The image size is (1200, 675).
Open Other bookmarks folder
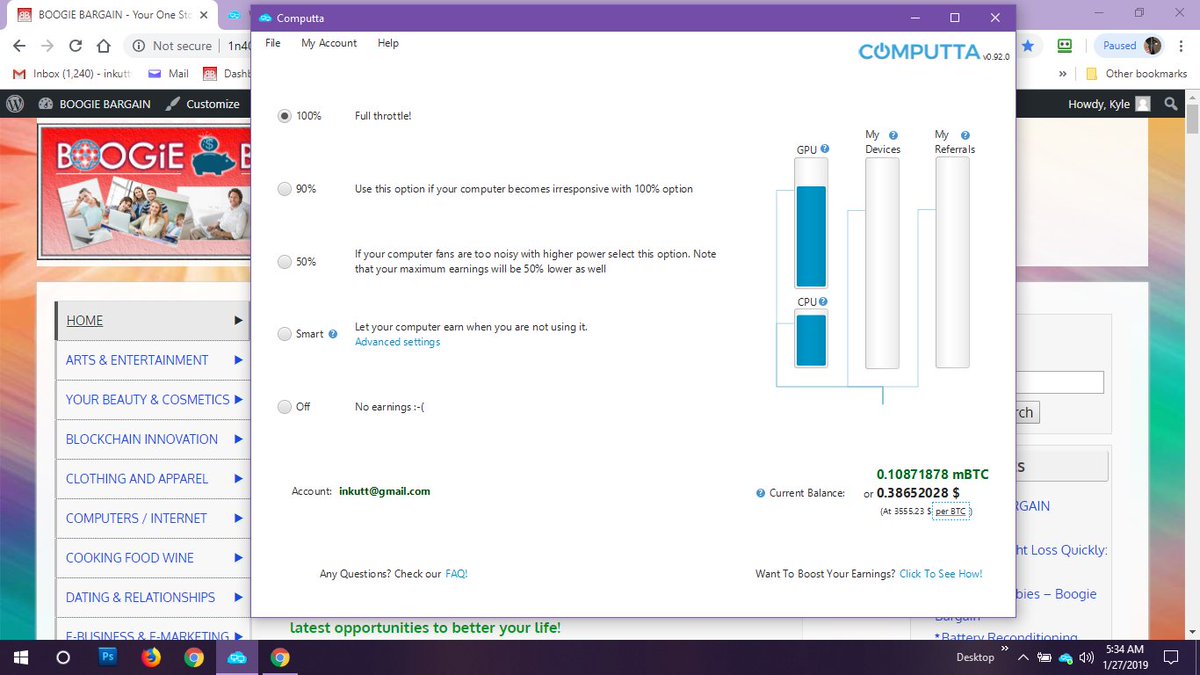[x=1136, y=73]
